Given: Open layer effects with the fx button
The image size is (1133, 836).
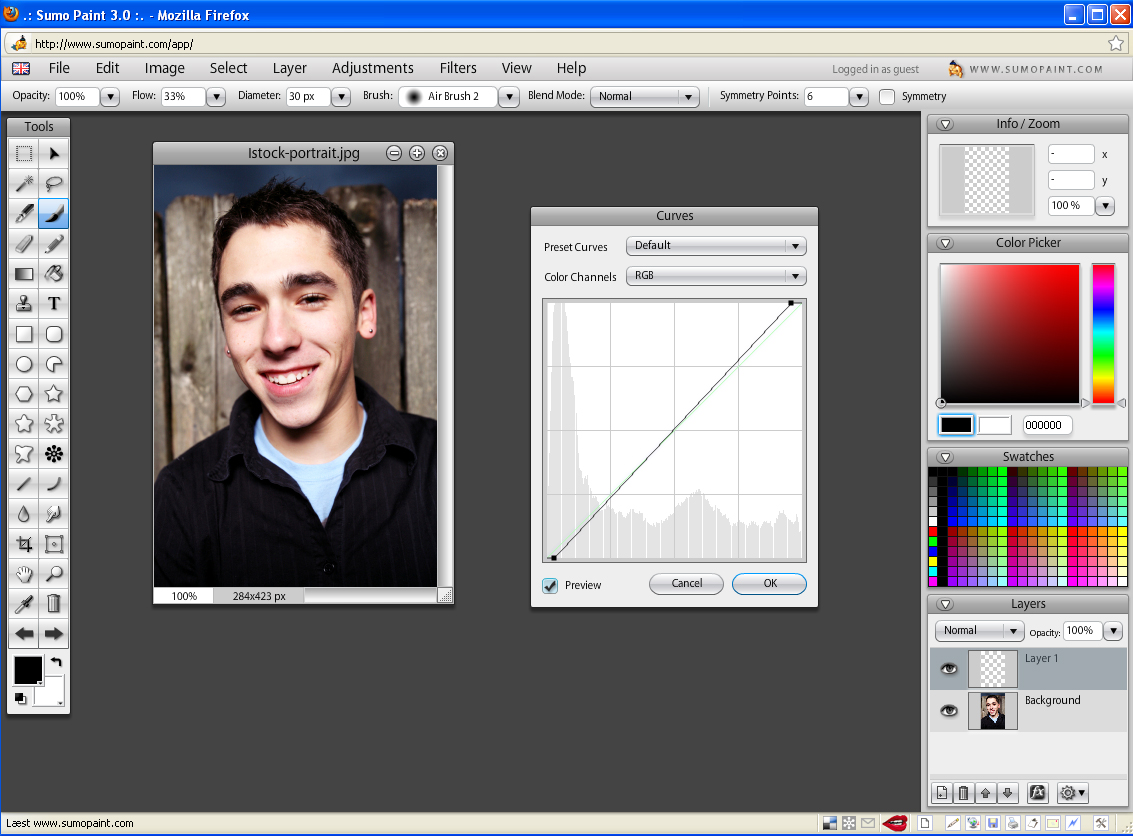Looking at the screenshot, I should coord(1037,793).
